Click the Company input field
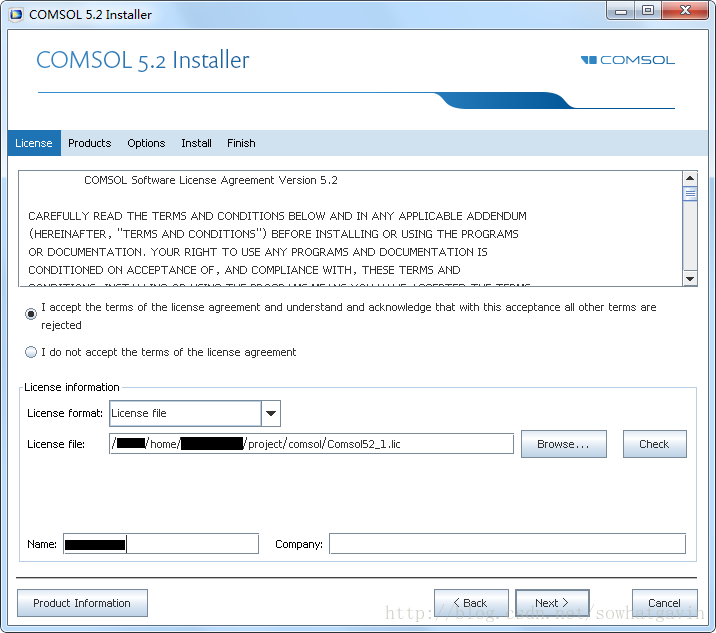The height and width of the screenshot is (633, 716). coord(507,544)
